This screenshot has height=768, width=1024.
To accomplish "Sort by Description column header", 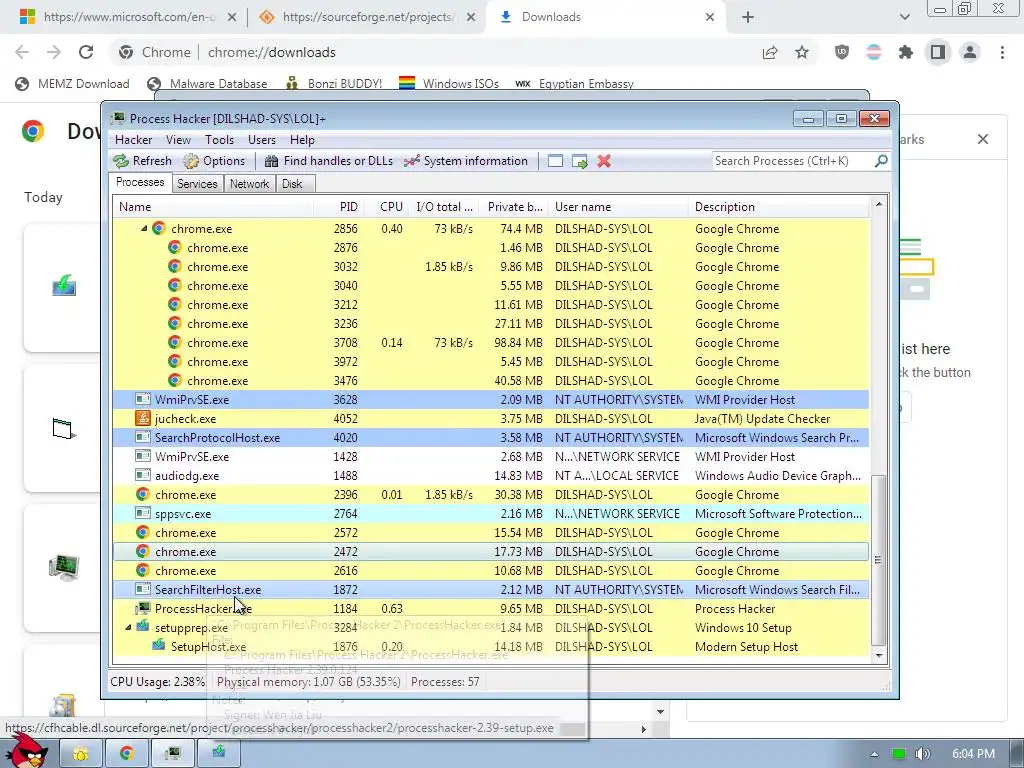I will click(779, 207).
